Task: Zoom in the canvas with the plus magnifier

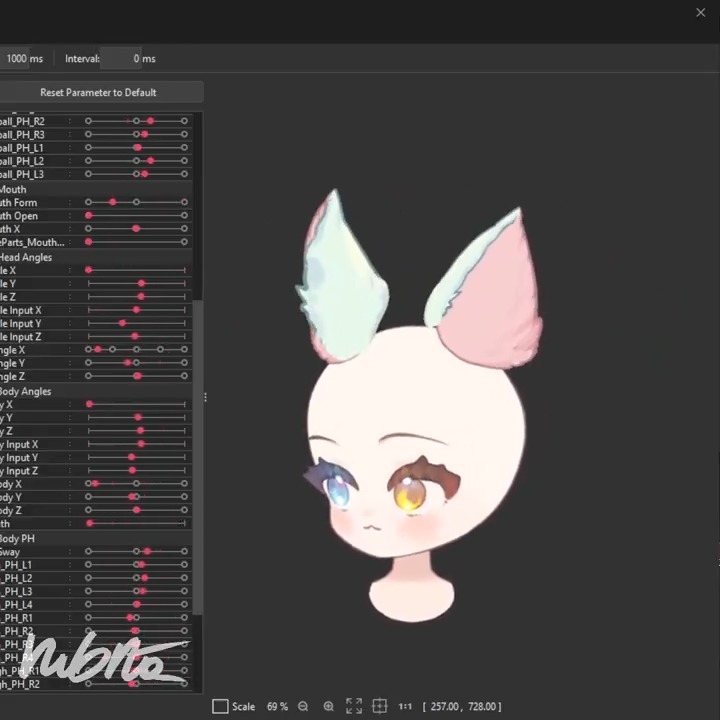Action: (329, 706)
